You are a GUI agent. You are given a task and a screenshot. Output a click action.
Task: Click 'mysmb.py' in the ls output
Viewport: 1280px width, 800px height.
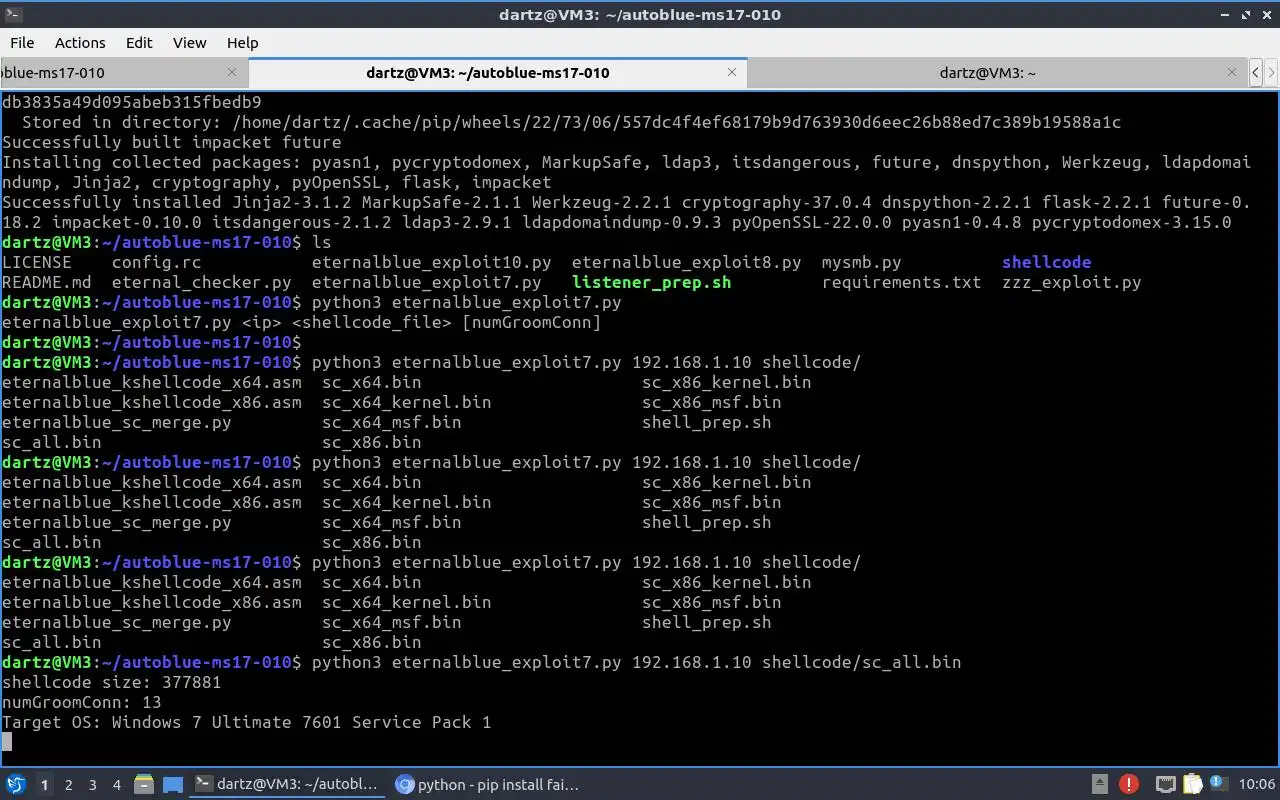861,262
